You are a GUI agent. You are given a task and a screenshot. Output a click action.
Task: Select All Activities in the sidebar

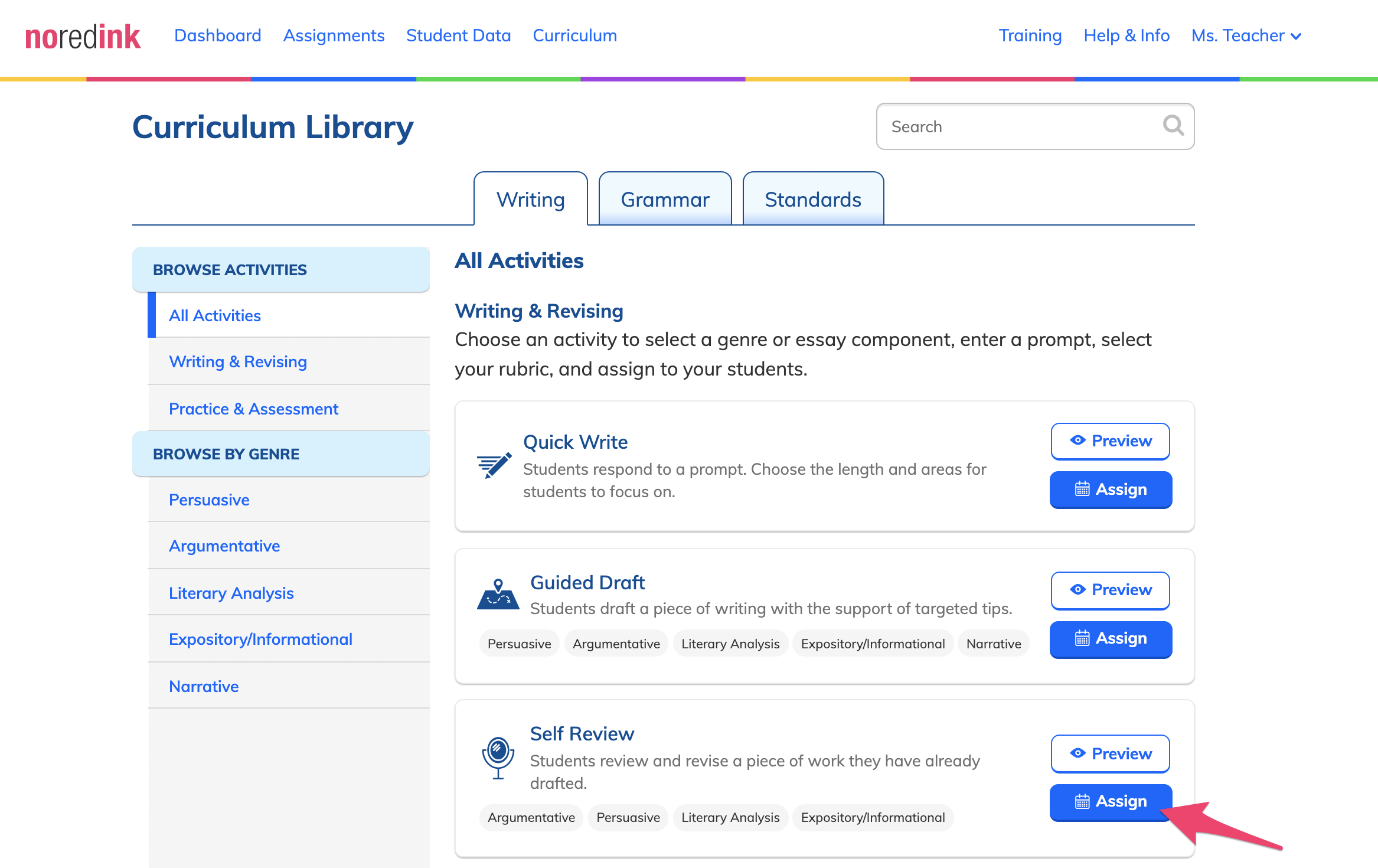[289, 315]
